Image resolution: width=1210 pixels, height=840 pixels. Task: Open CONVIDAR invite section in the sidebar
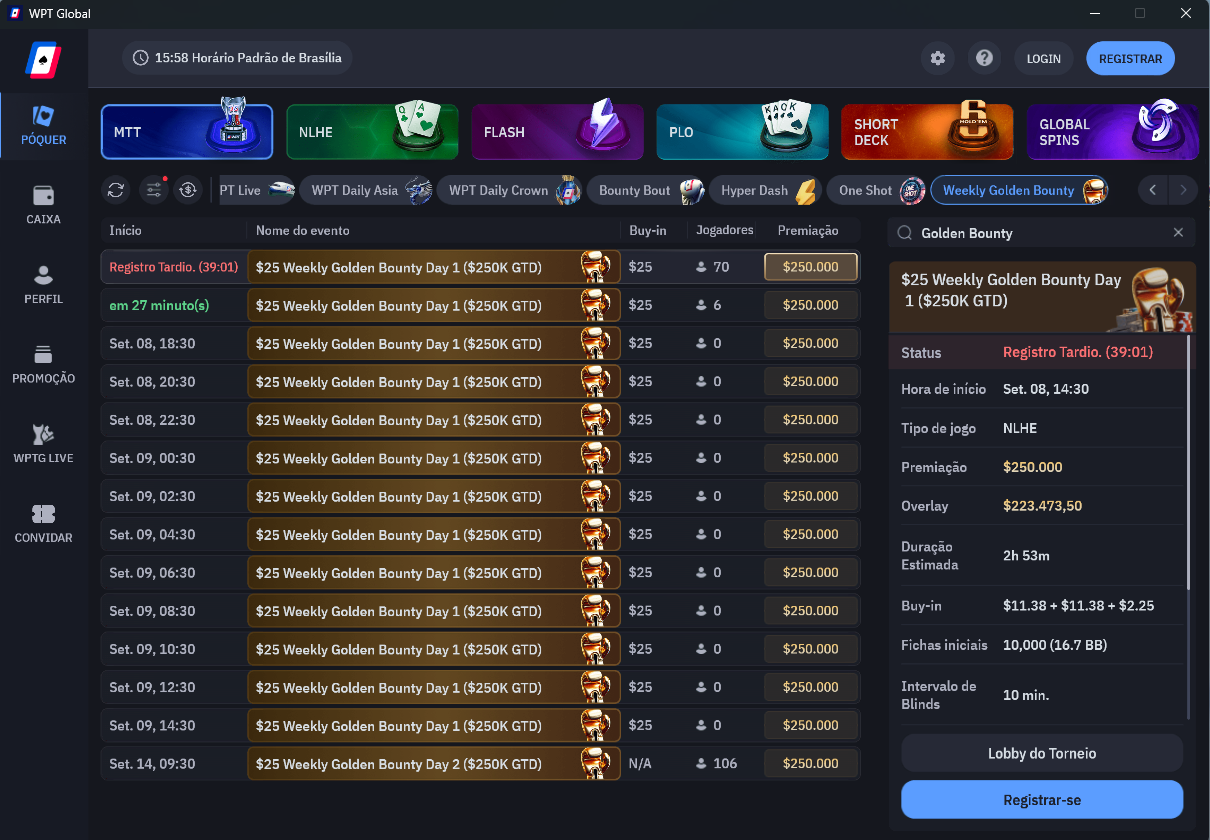click(x=43, y=524)
